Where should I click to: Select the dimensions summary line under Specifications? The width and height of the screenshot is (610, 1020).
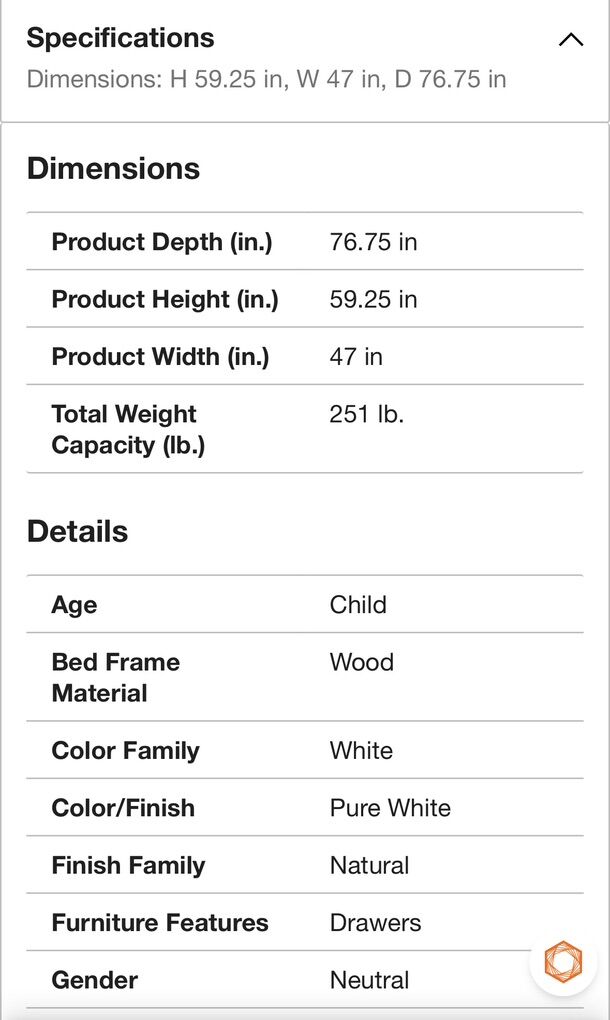(x=266, y=79)
